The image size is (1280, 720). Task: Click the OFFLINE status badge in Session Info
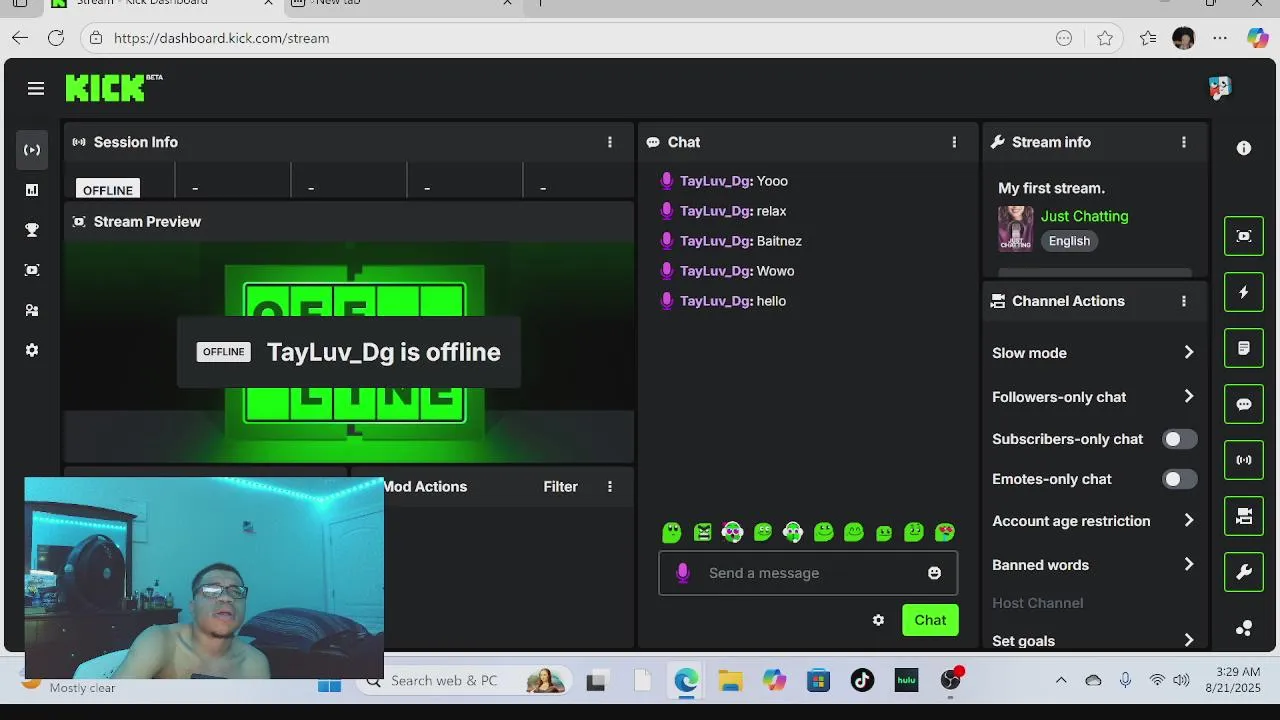(108, 190)
